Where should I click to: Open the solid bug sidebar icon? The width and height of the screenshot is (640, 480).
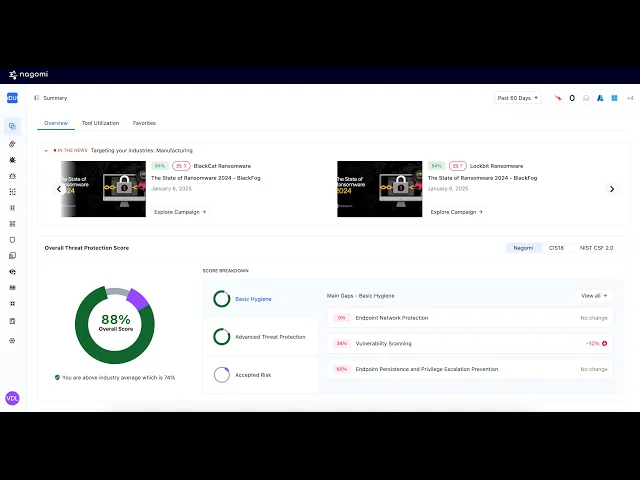(x=12, y=160)
